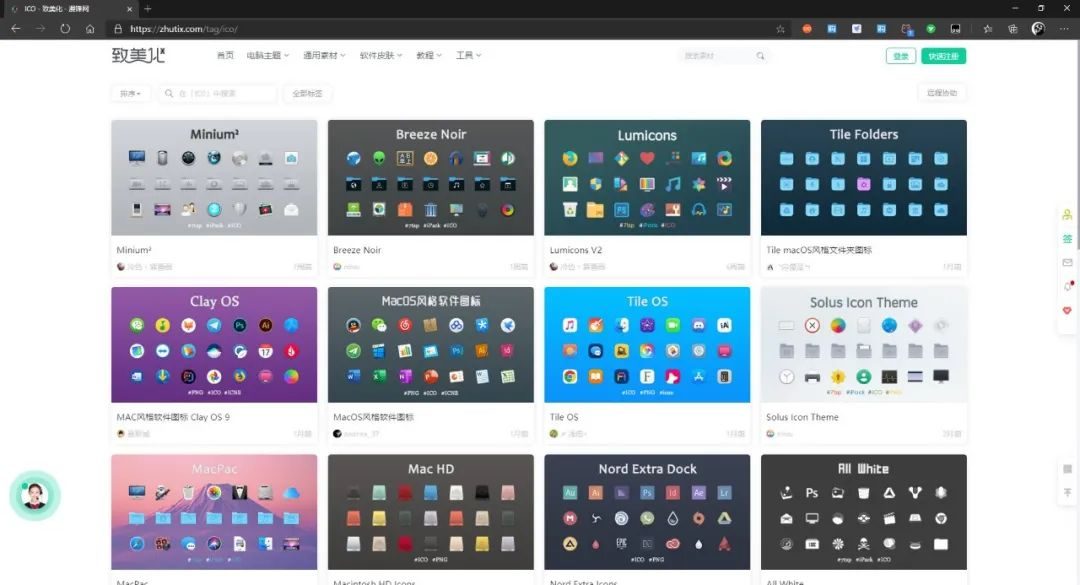Image resolution: width=1080 pixels, height=585 pixels.
Task: Click the 登录 login button
Action: pyautogui.click(x=901, y=56)
